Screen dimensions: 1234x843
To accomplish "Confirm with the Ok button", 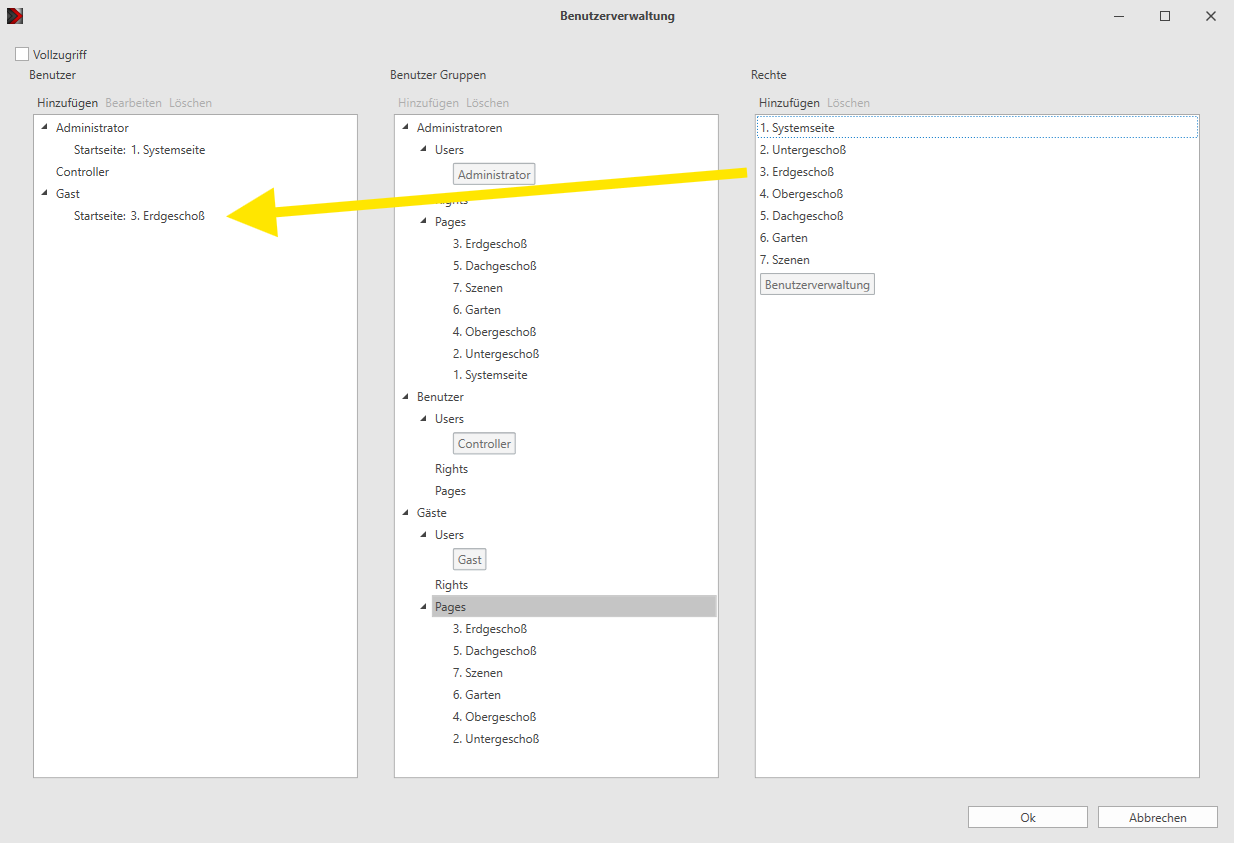I will pyautogui.click(x=1027, y=817).
